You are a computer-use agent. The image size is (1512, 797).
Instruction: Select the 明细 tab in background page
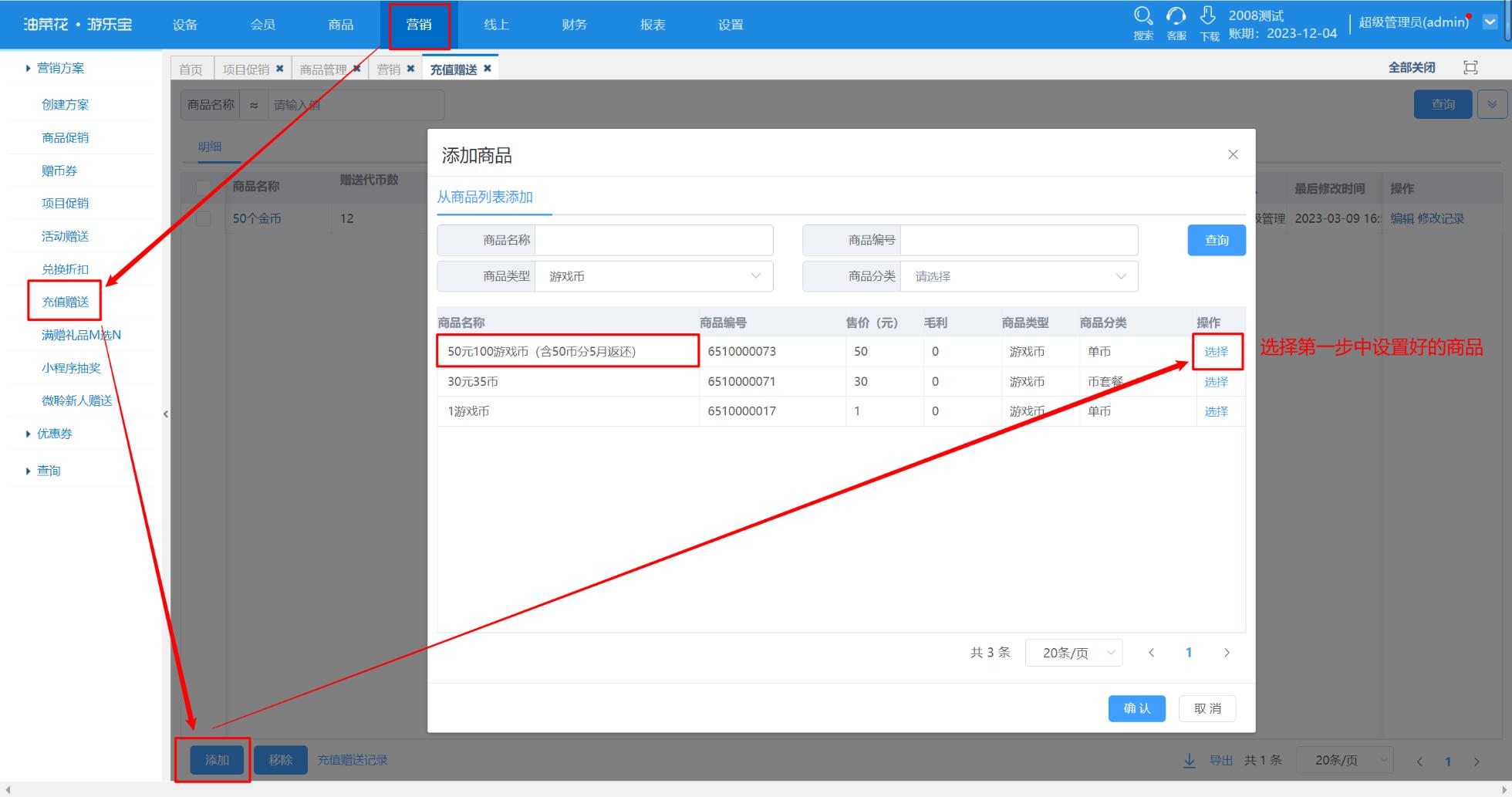[x=210, y=147]
